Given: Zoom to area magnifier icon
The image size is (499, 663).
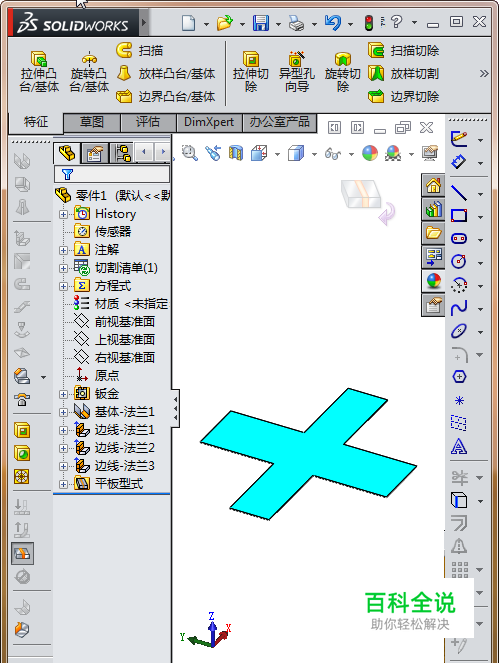Looking at the screenshot, I should (189, 153).
